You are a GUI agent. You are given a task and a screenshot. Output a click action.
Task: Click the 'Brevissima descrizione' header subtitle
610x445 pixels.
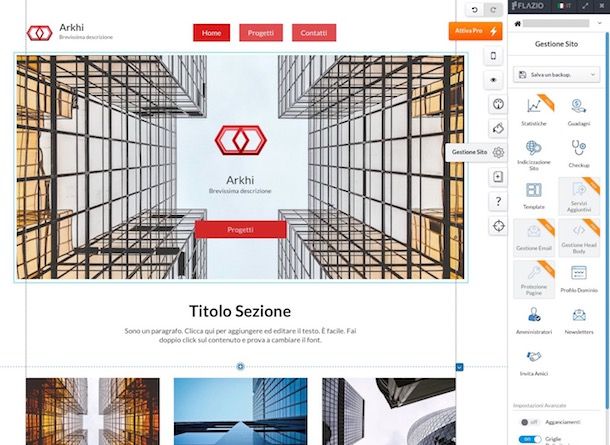[x=86, y=37]
